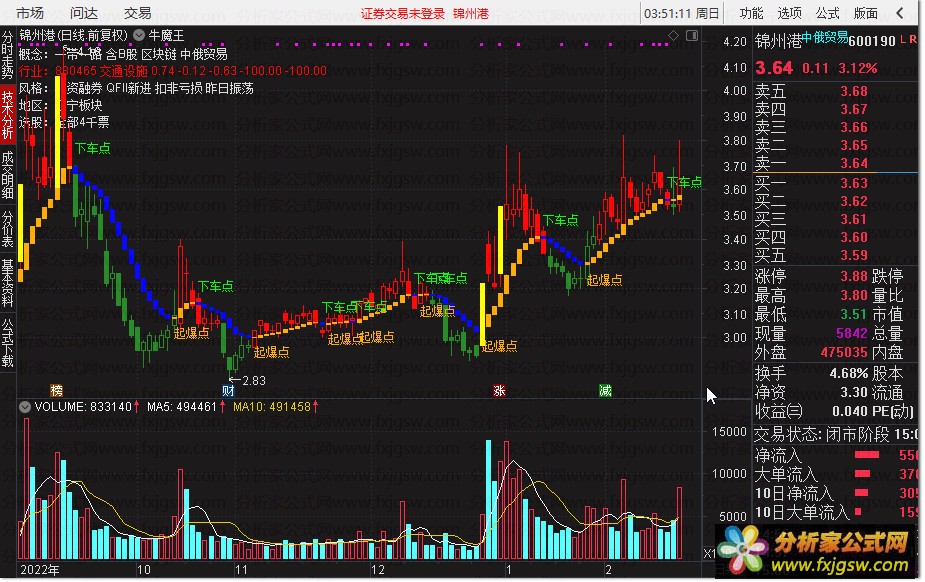Image resolution: width=925 pixels, height=582 pixels.
Task: Click the stock code 600190
Action: tap(872, 41)
